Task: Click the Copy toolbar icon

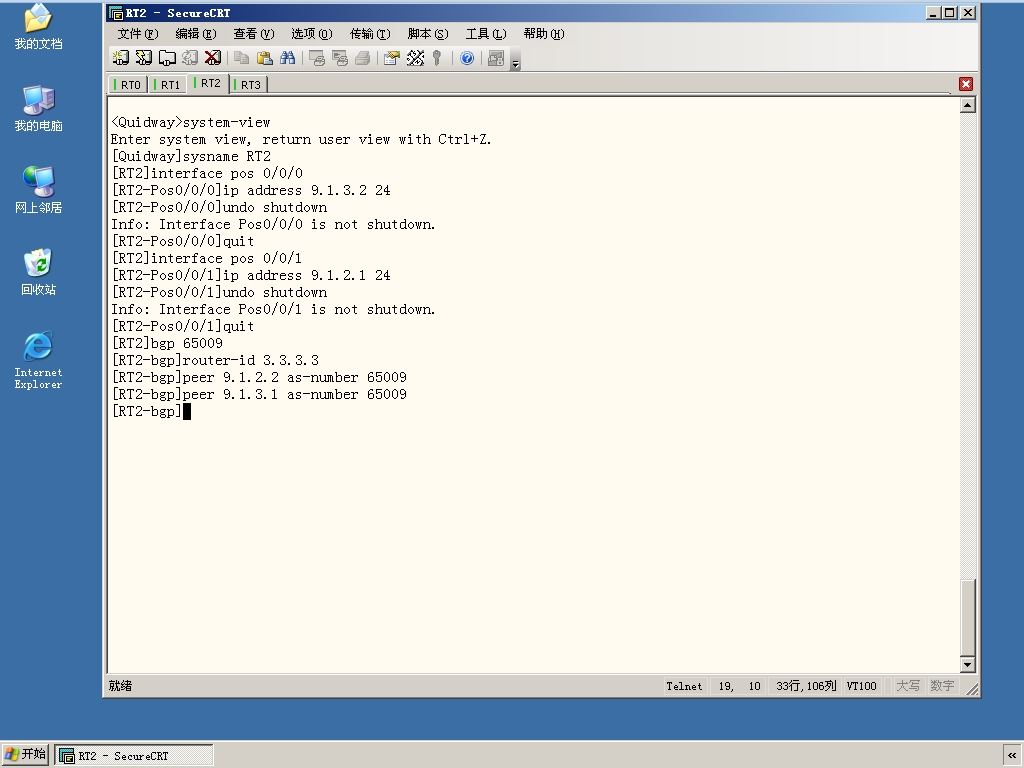Action: point(242,58)
